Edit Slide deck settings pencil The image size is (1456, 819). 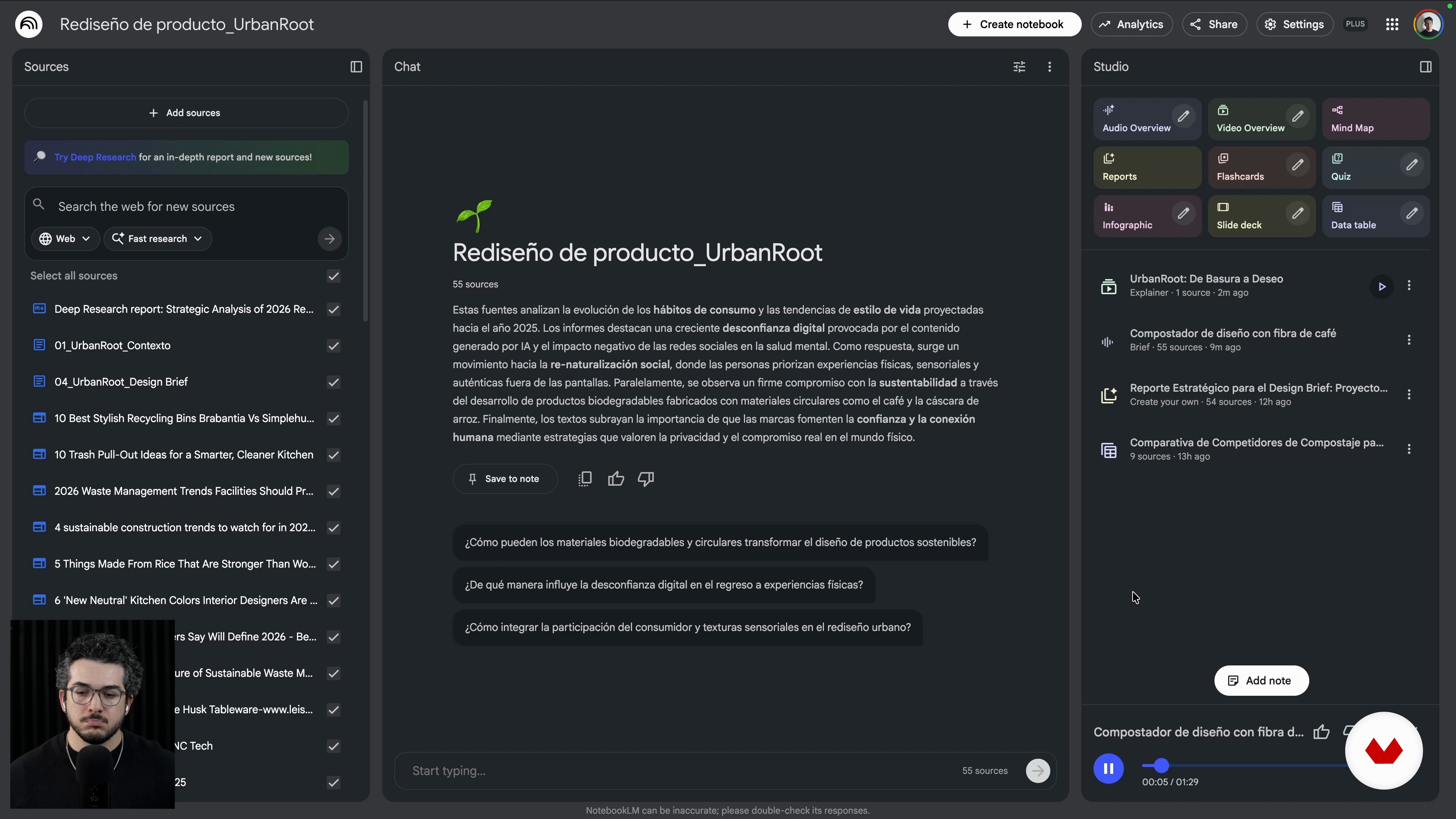[1297, 213]
